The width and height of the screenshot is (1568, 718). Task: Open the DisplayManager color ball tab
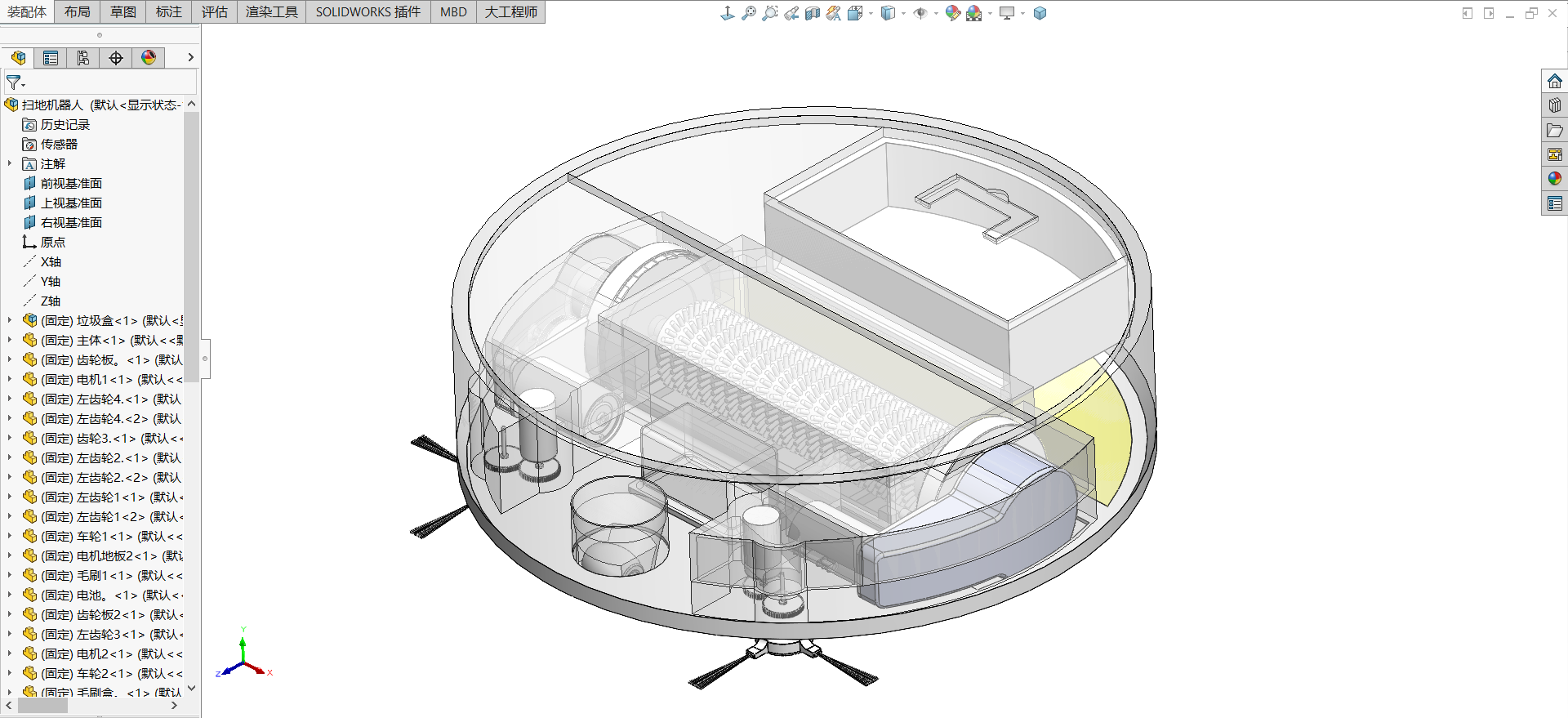pos(149,57)
